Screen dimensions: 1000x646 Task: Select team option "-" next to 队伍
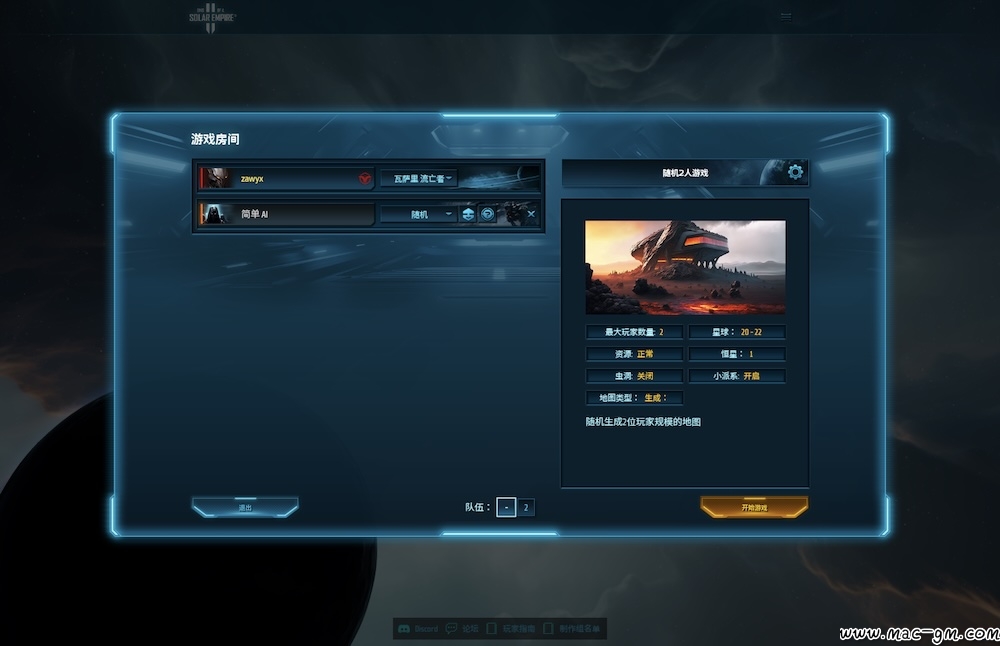coord(506,508)
